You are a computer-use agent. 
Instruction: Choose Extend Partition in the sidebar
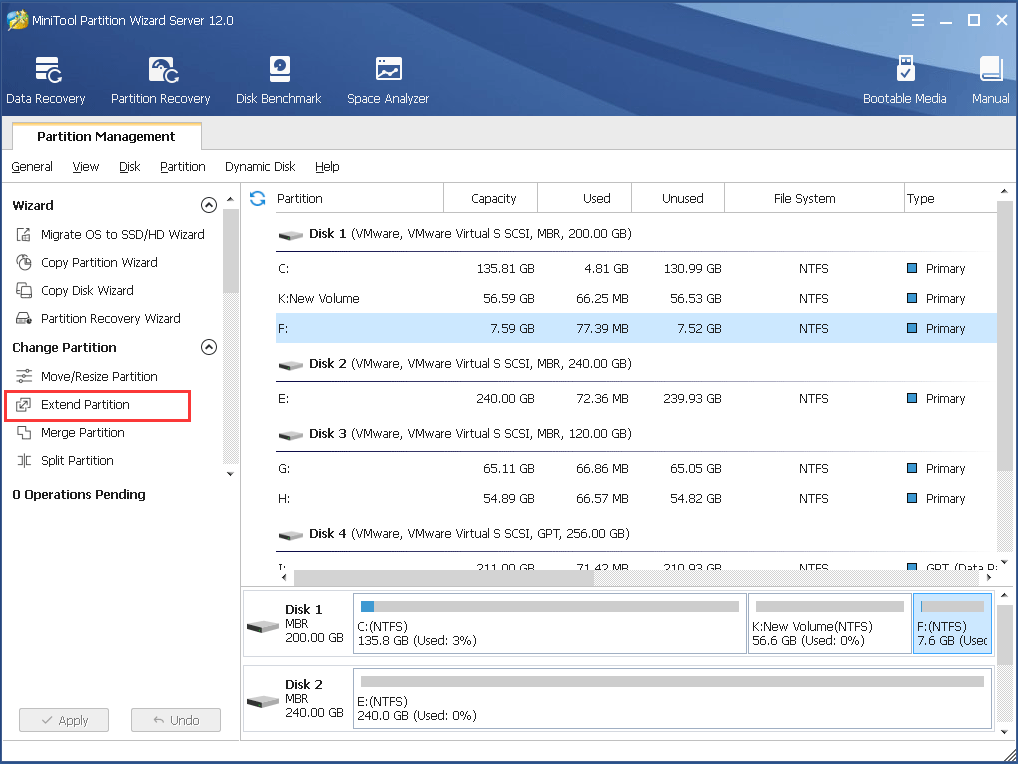97,405
